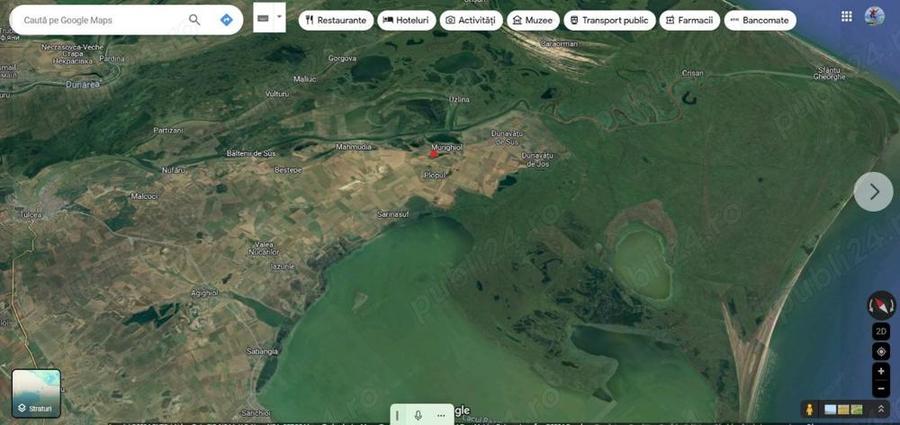
Task: Open the keyboard input dropdown arrow
Action: point(280,17)
